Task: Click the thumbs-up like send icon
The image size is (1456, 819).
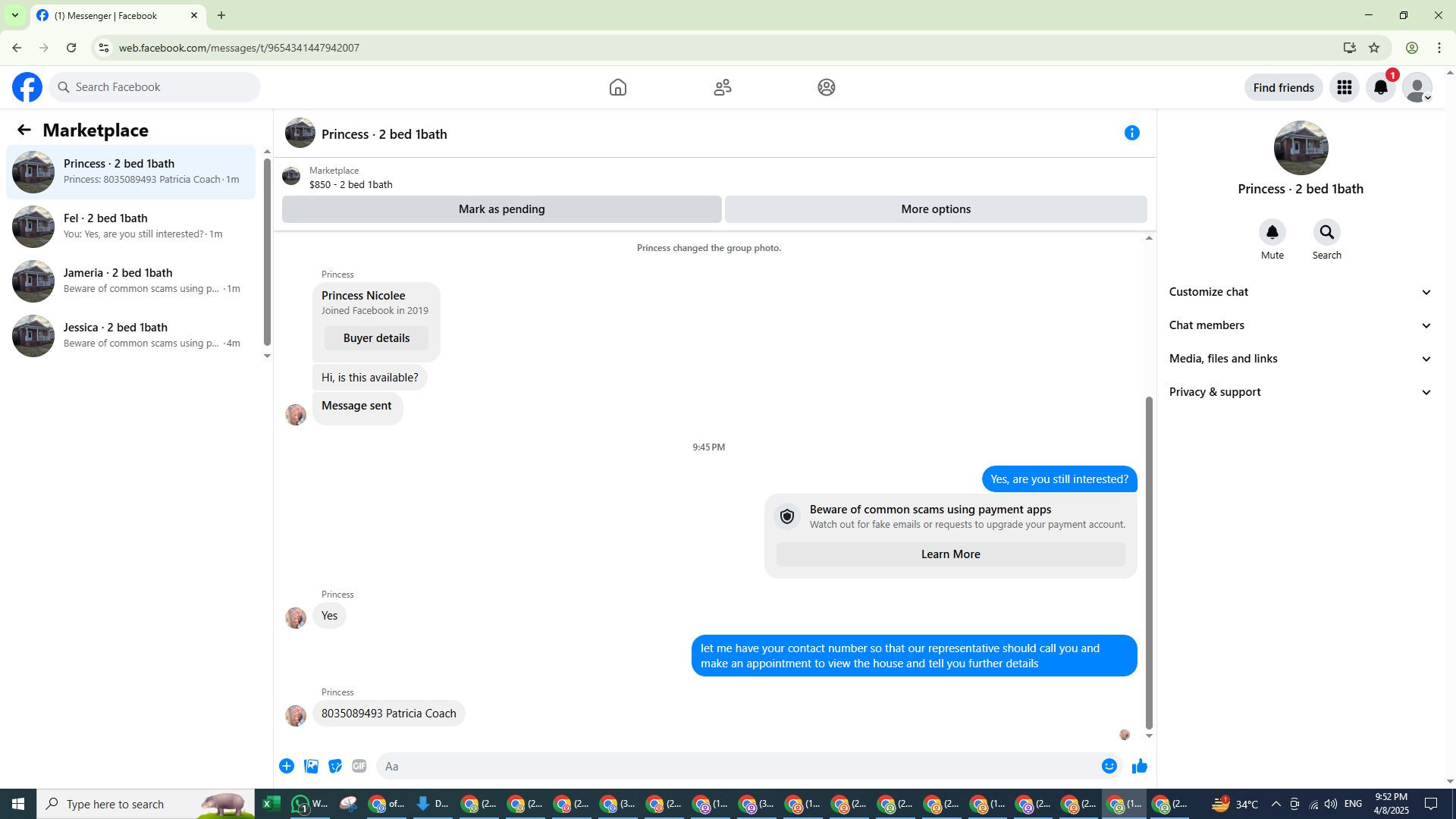Action: (1139, 767)
